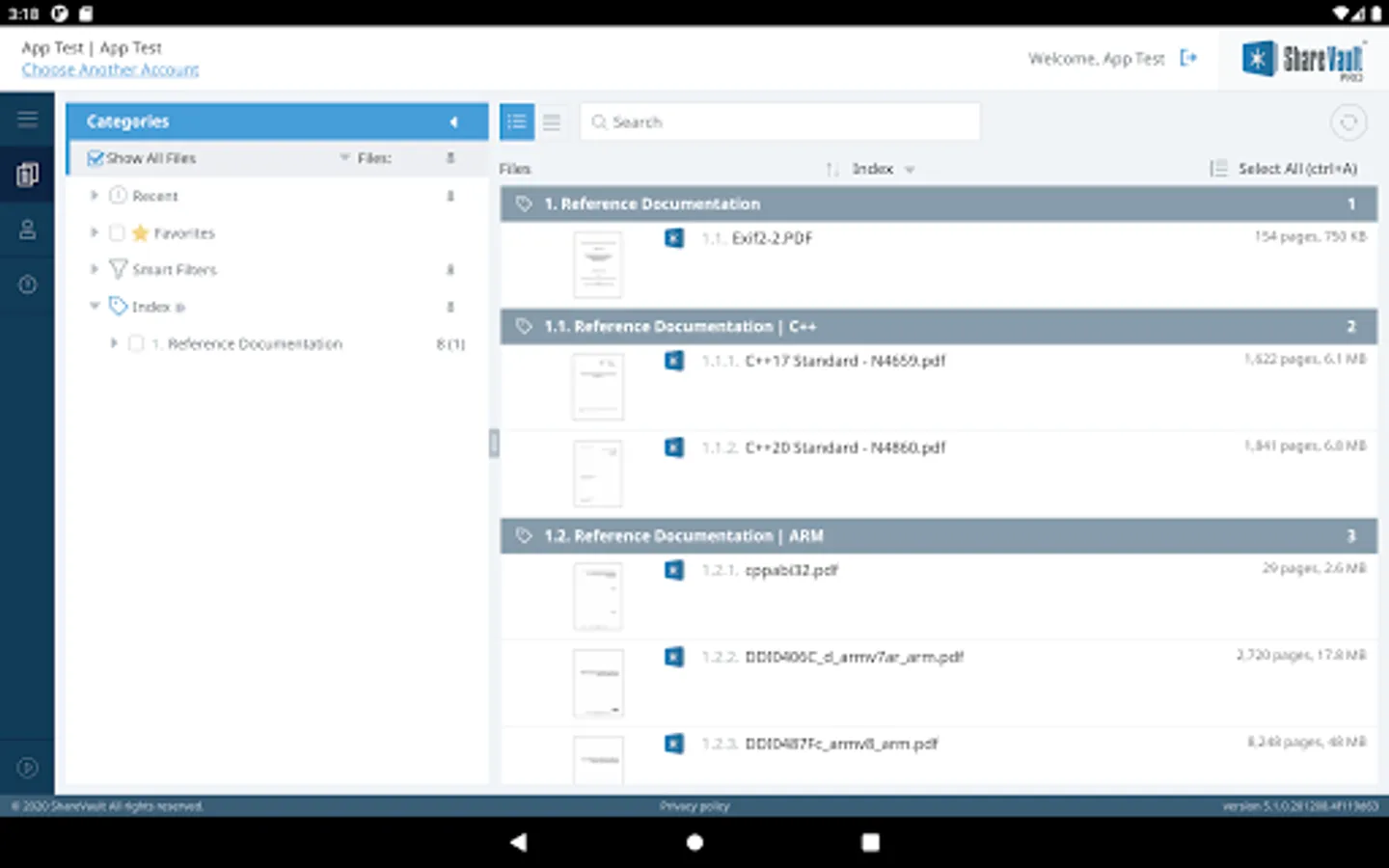
Task: Collapse the Index tree node
Action: coord(95,306)
